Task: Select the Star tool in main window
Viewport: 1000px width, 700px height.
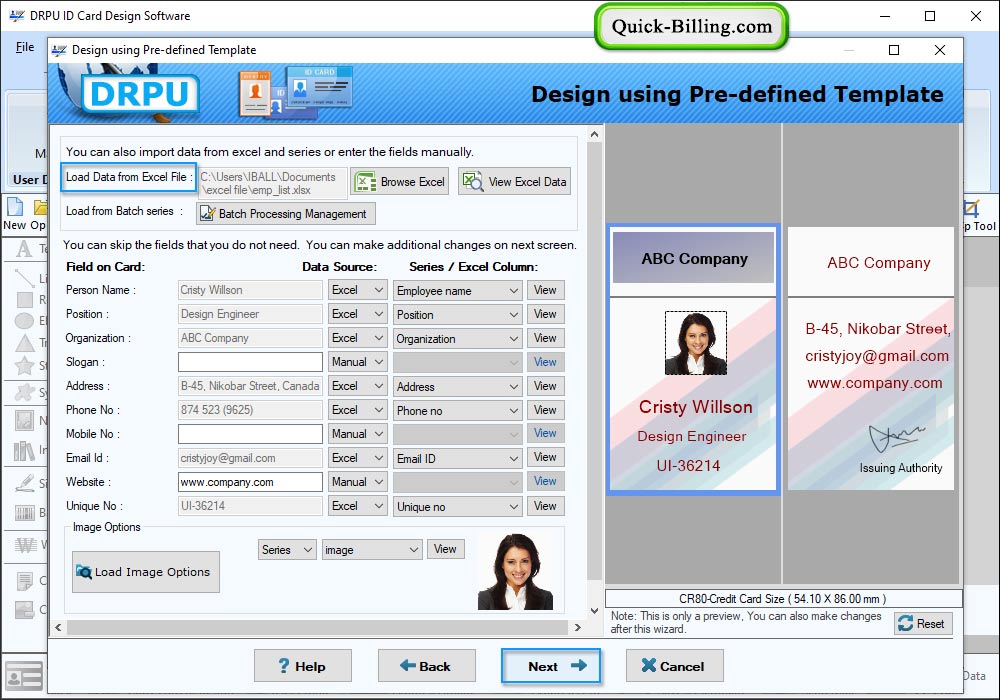Action: (24, 365)
